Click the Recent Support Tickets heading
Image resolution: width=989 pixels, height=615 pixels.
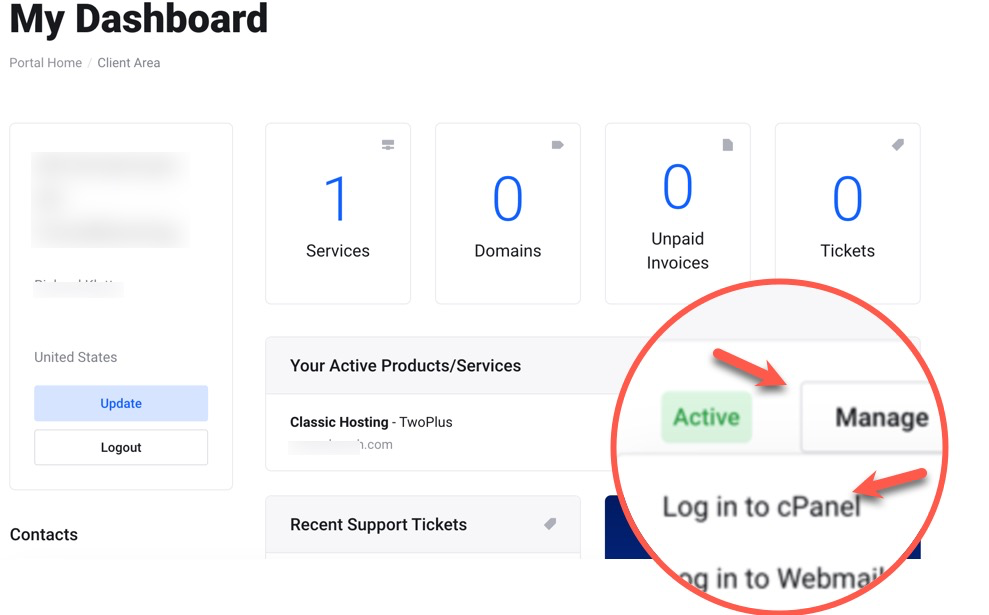(378, 525)
